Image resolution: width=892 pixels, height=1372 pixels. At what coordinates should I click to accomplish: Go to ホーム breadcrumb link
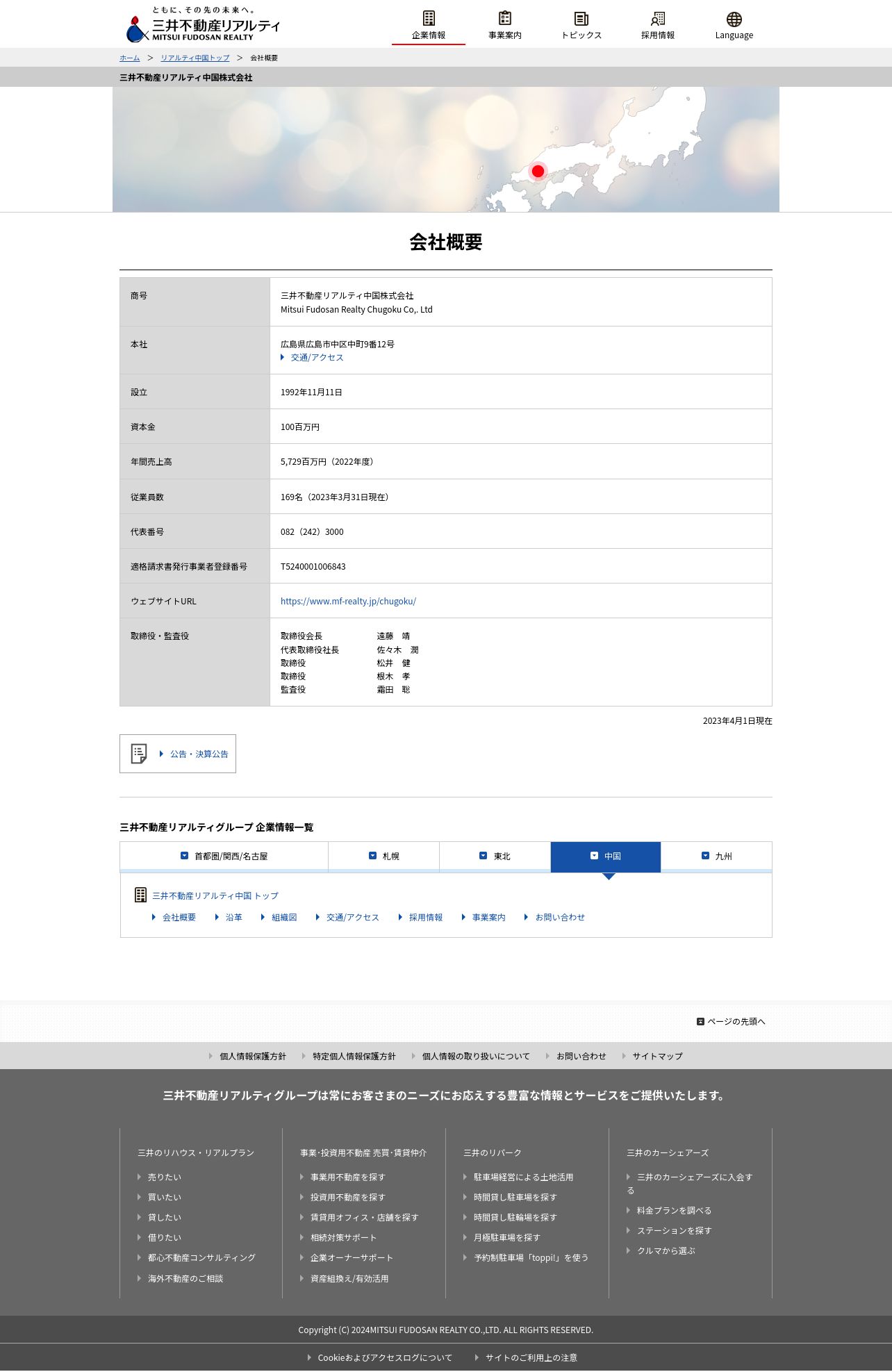tap(129, 58)
